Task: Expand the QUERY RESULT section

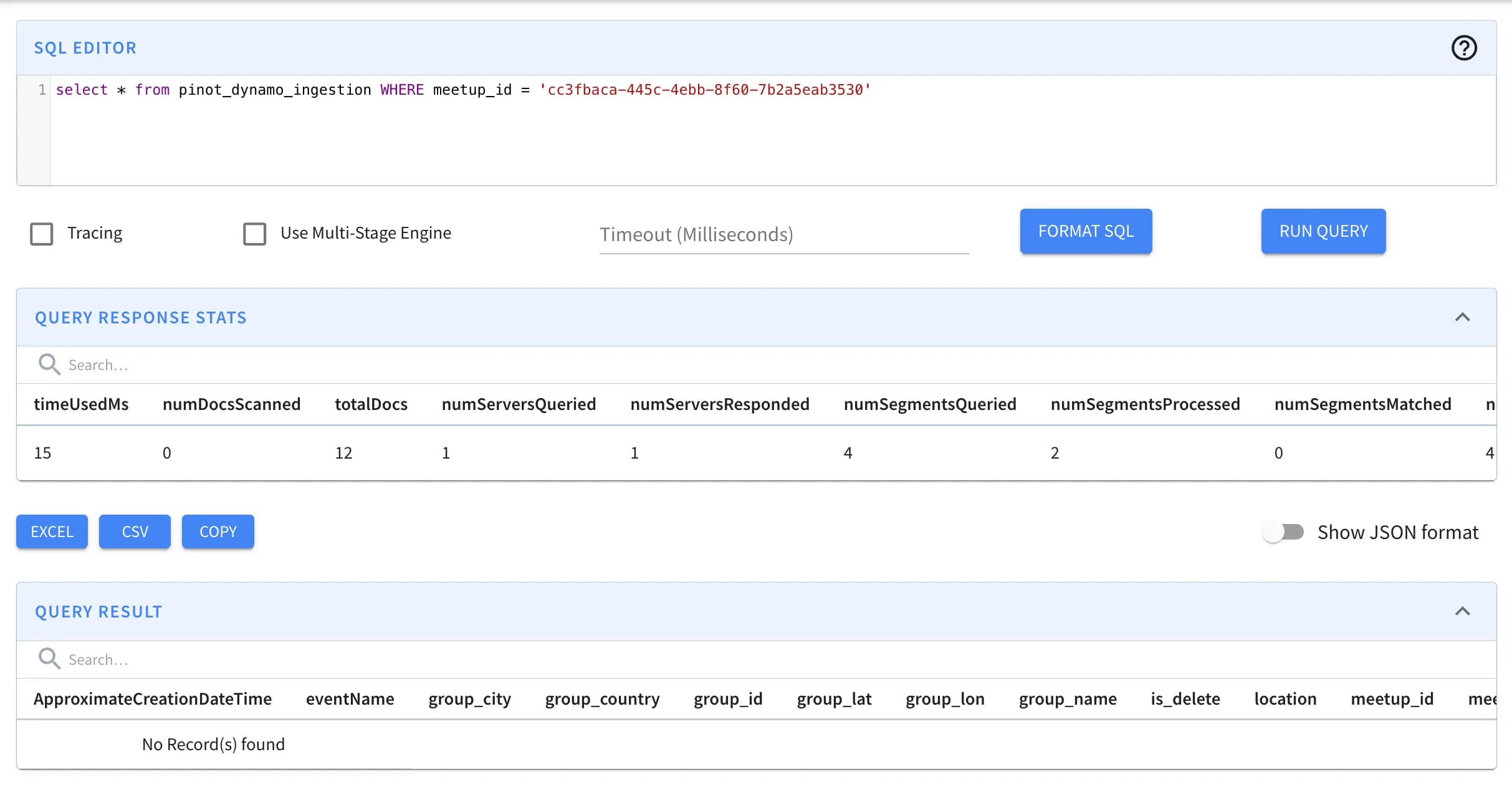Action: (1462, 610)
